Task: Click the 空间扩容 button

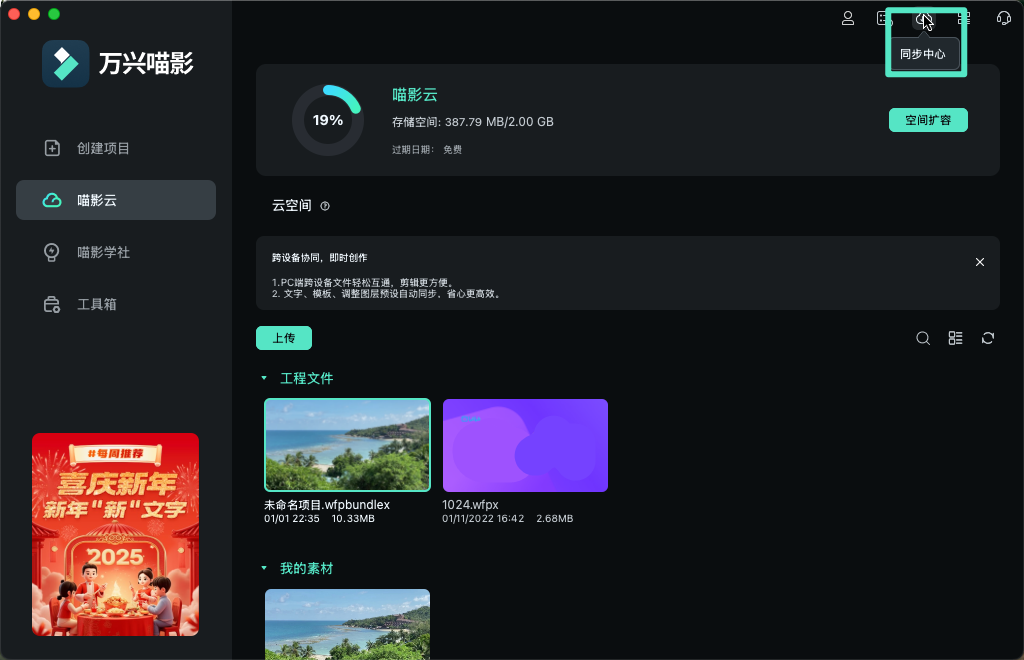Action: (x=928, y=119)
